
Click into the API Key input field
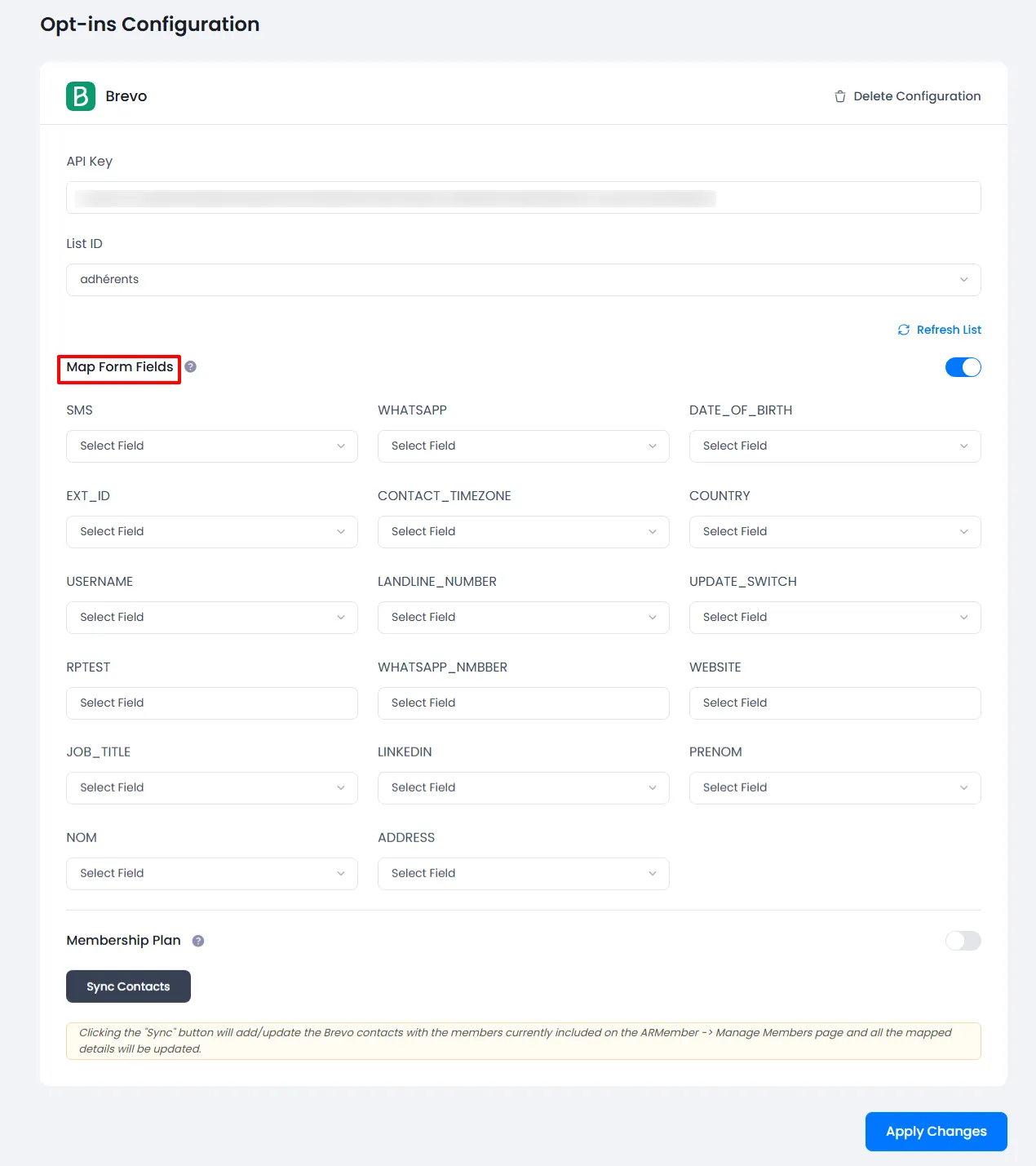coord(523,197)
